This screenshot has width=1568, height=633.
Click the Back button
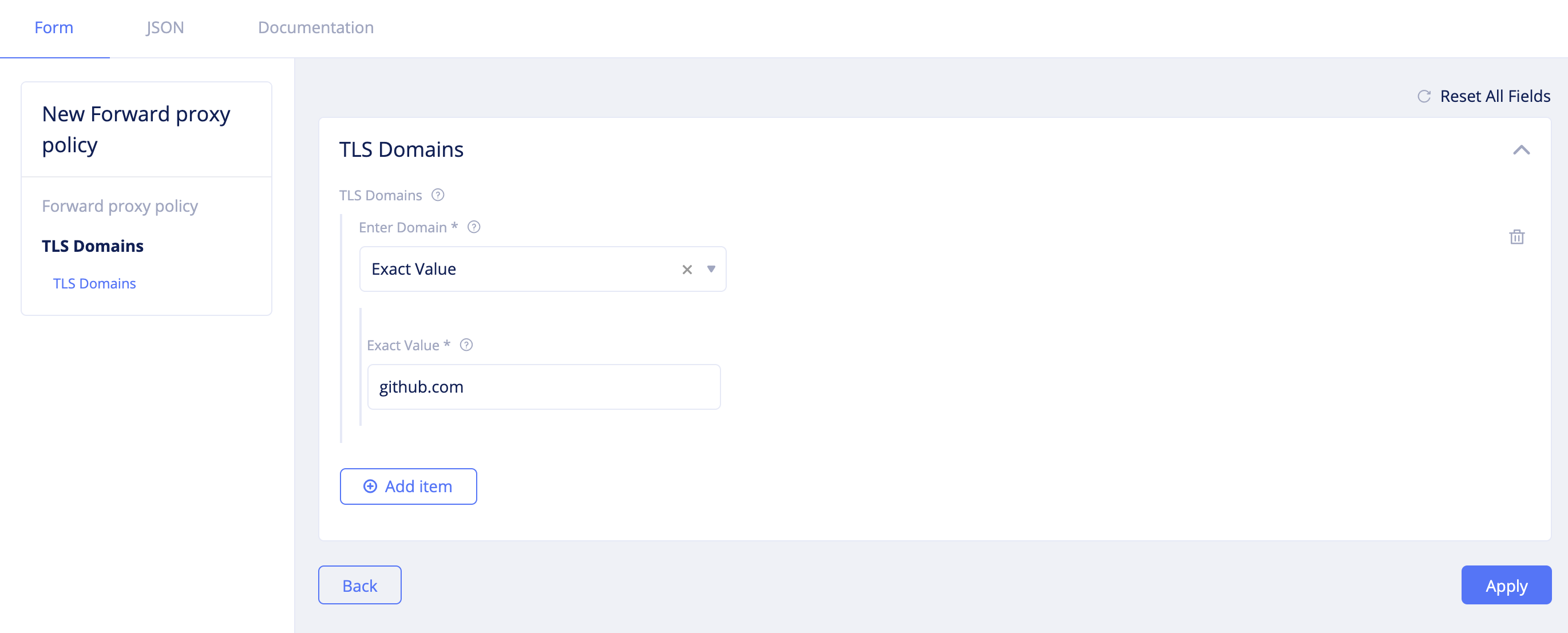[x=359, y=585]
